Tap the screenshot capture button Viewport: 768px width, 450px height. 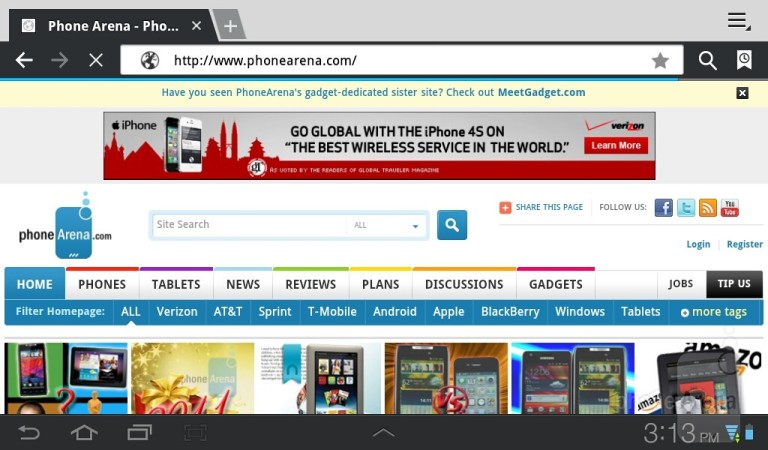195,433
